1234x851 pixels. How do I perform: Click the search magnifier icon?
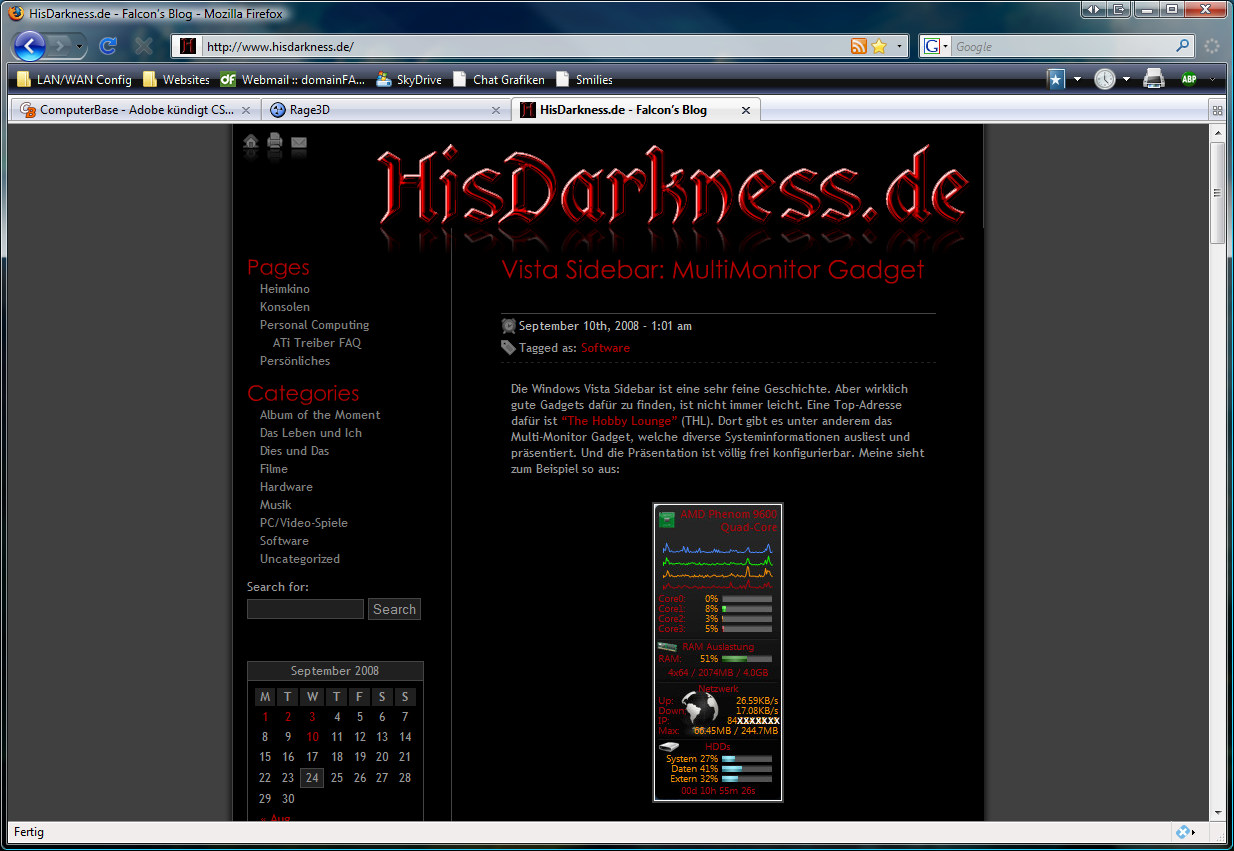(x=1183, y=46)
